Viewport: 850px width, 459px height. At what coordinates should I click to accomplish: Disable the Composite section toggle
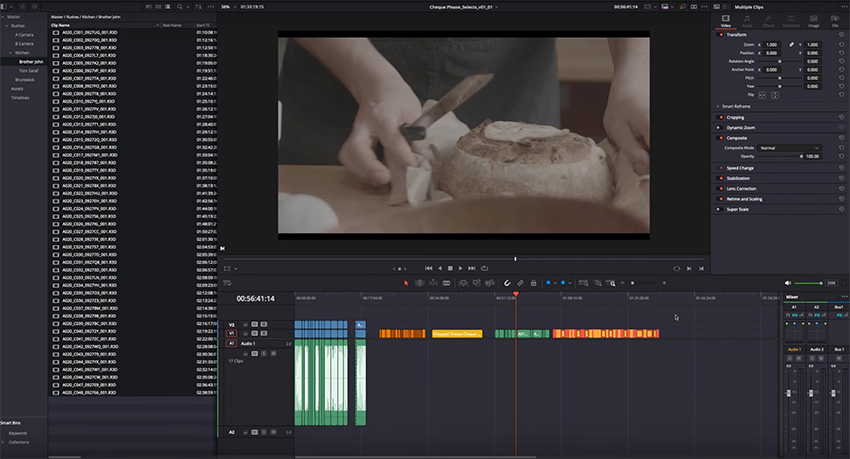tap(720, 138)
